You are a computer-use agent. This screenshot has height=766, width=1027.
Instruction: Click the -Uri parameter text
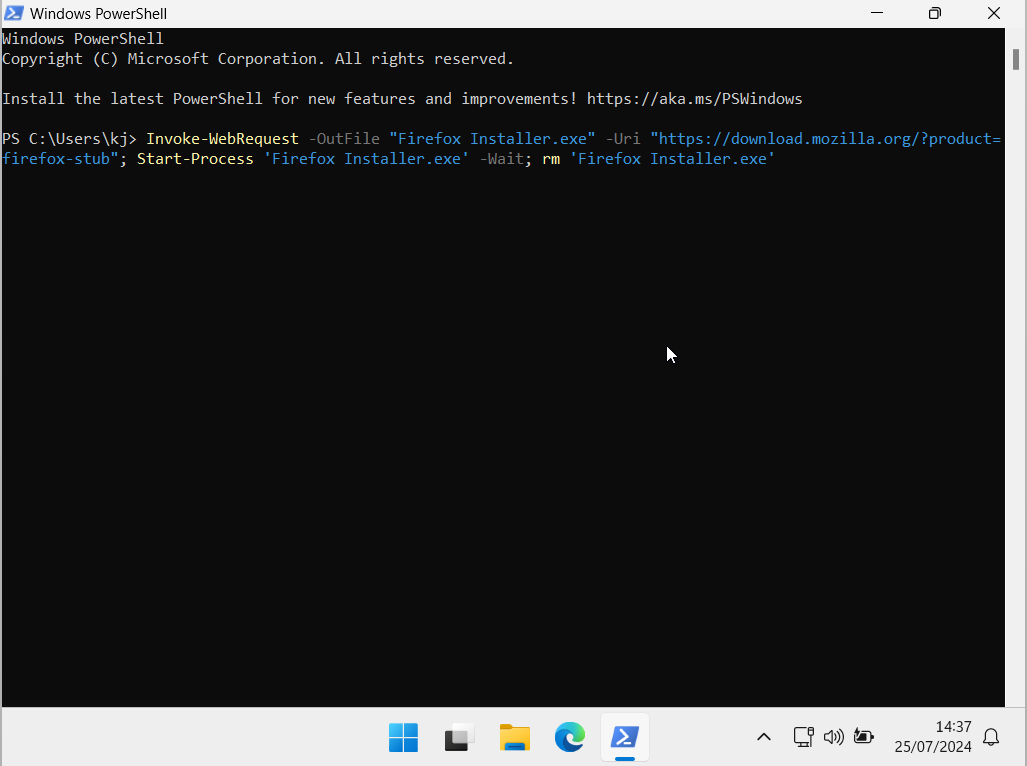click(623, 139)
